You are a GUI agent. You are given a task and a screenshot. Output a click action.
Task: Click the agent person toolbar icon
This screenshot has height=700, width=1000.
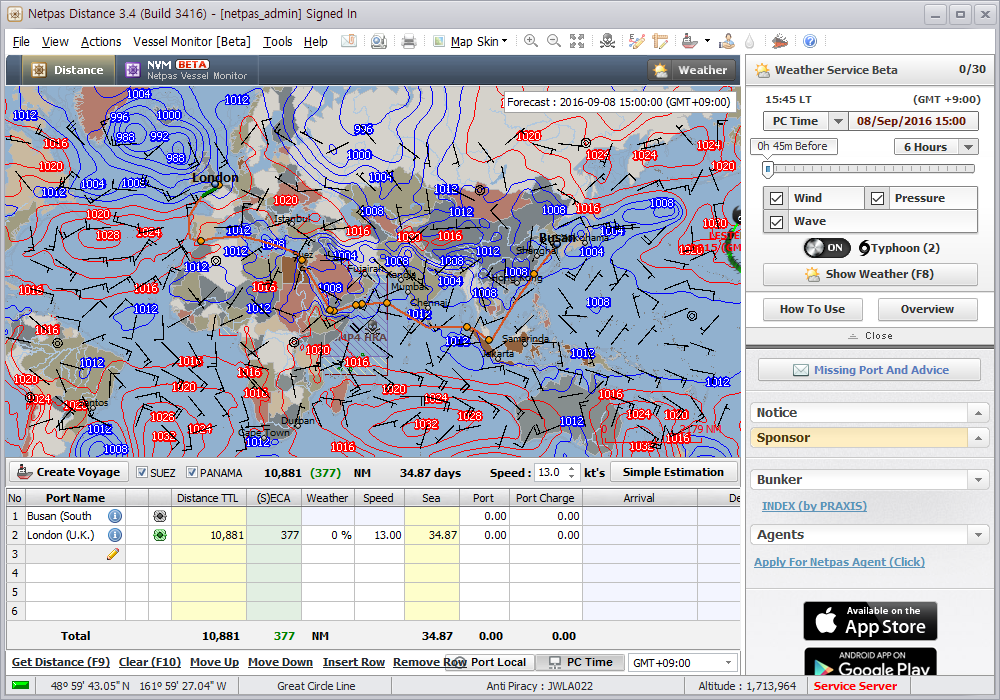click(726, 41)
